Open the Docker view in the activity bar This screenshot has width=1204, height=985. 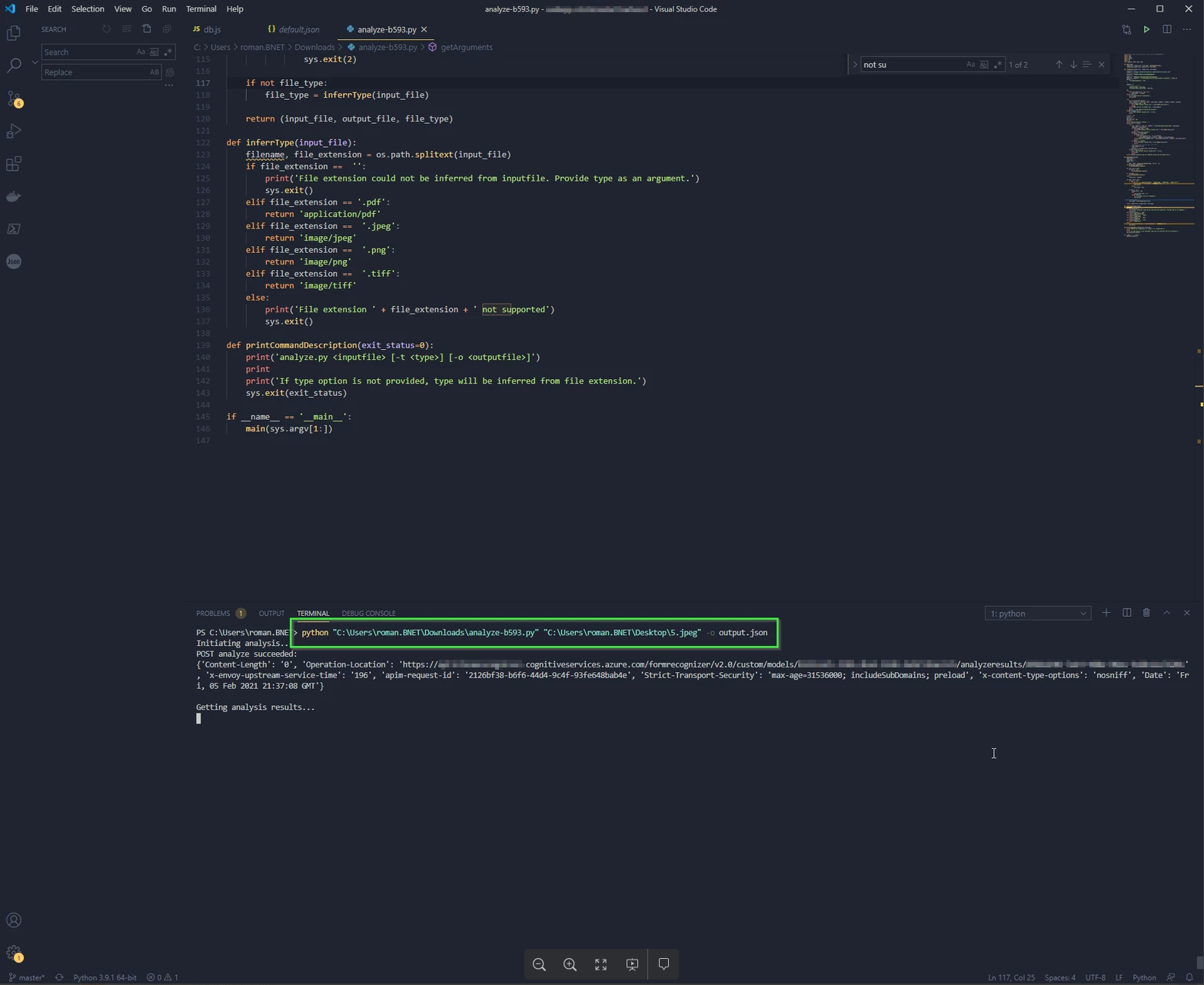click(x=14, y=197)
